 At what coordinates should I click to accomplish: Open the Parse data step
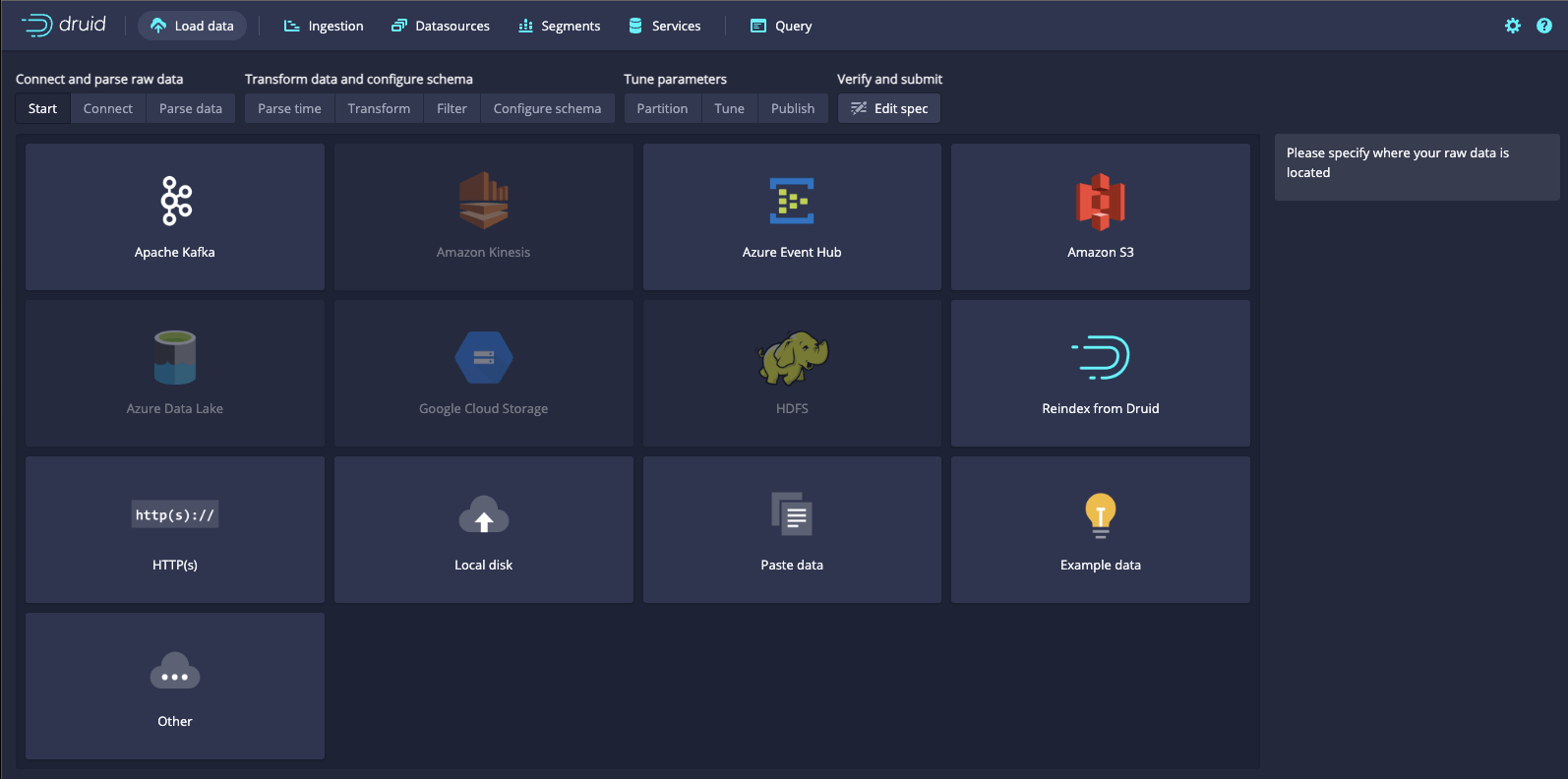coord(191,108)
